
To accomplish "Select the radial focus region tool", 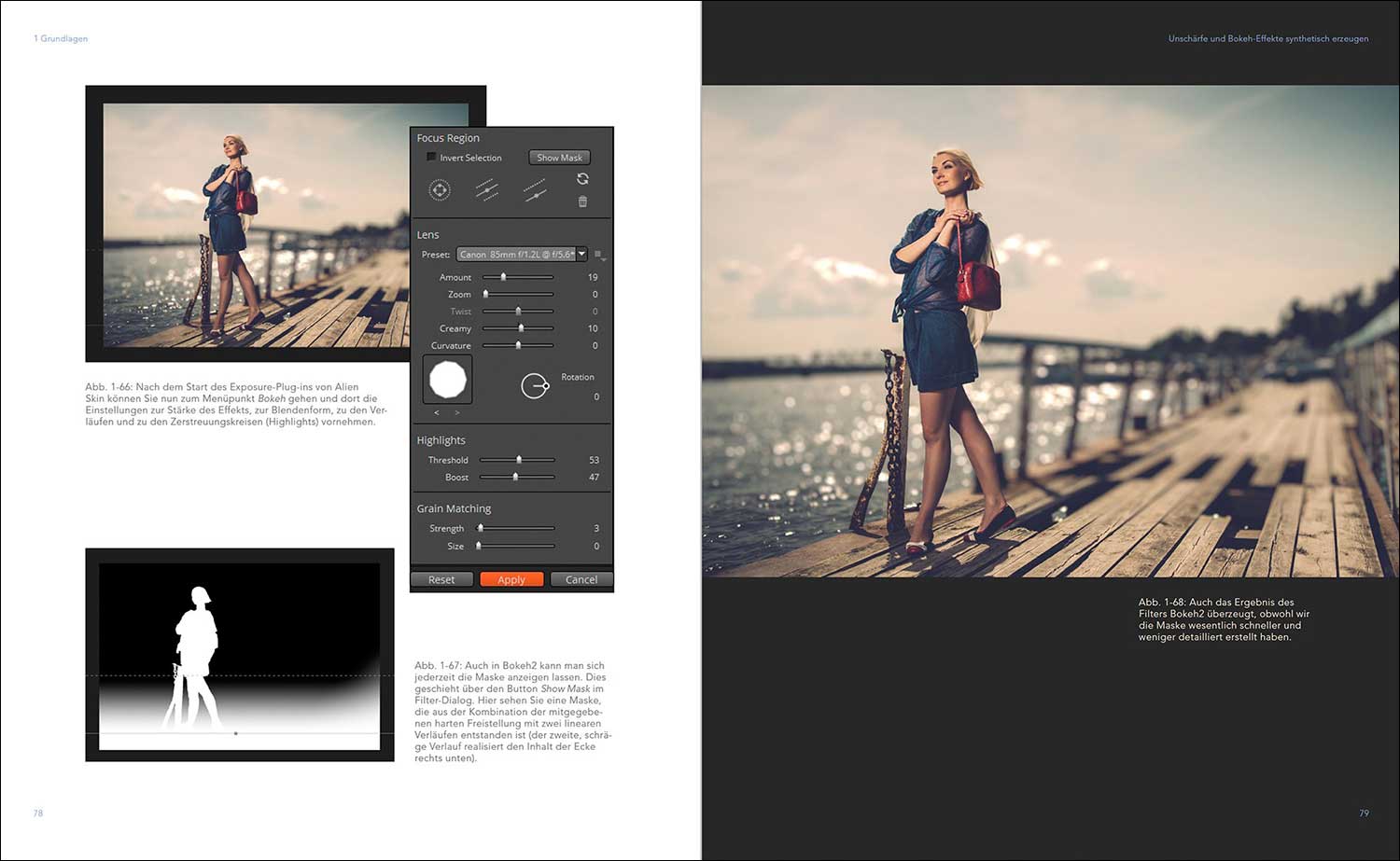I will click(x=440, y=190).
